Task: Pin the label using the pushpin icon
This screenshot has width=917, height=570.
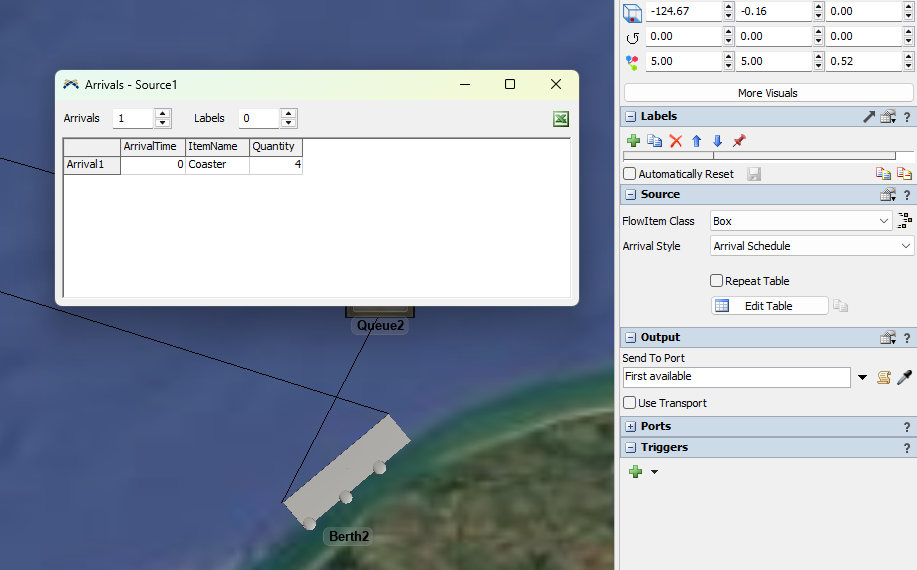Action: click(739, 141)
